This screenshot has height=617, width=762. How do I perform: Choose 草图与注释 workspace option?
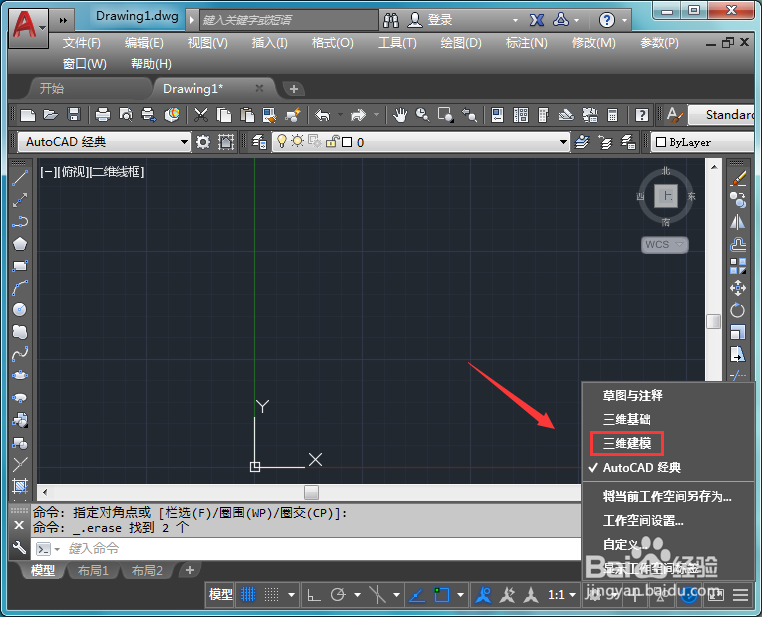click(632, 395)
